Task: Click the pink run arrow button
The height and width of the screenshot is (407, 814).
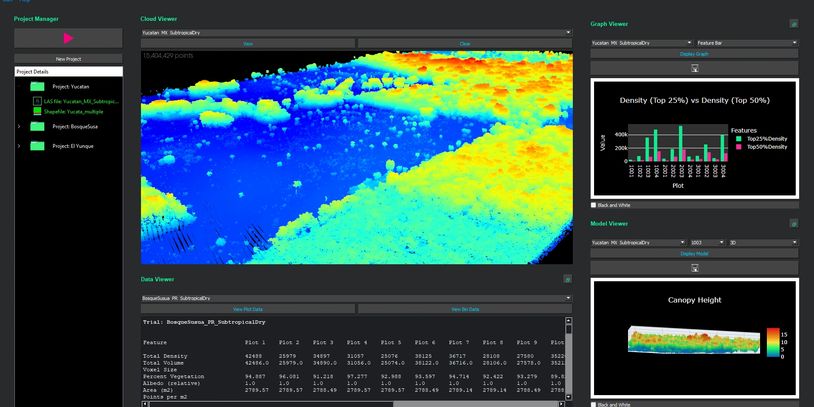Action: click(x=68, y=38)
